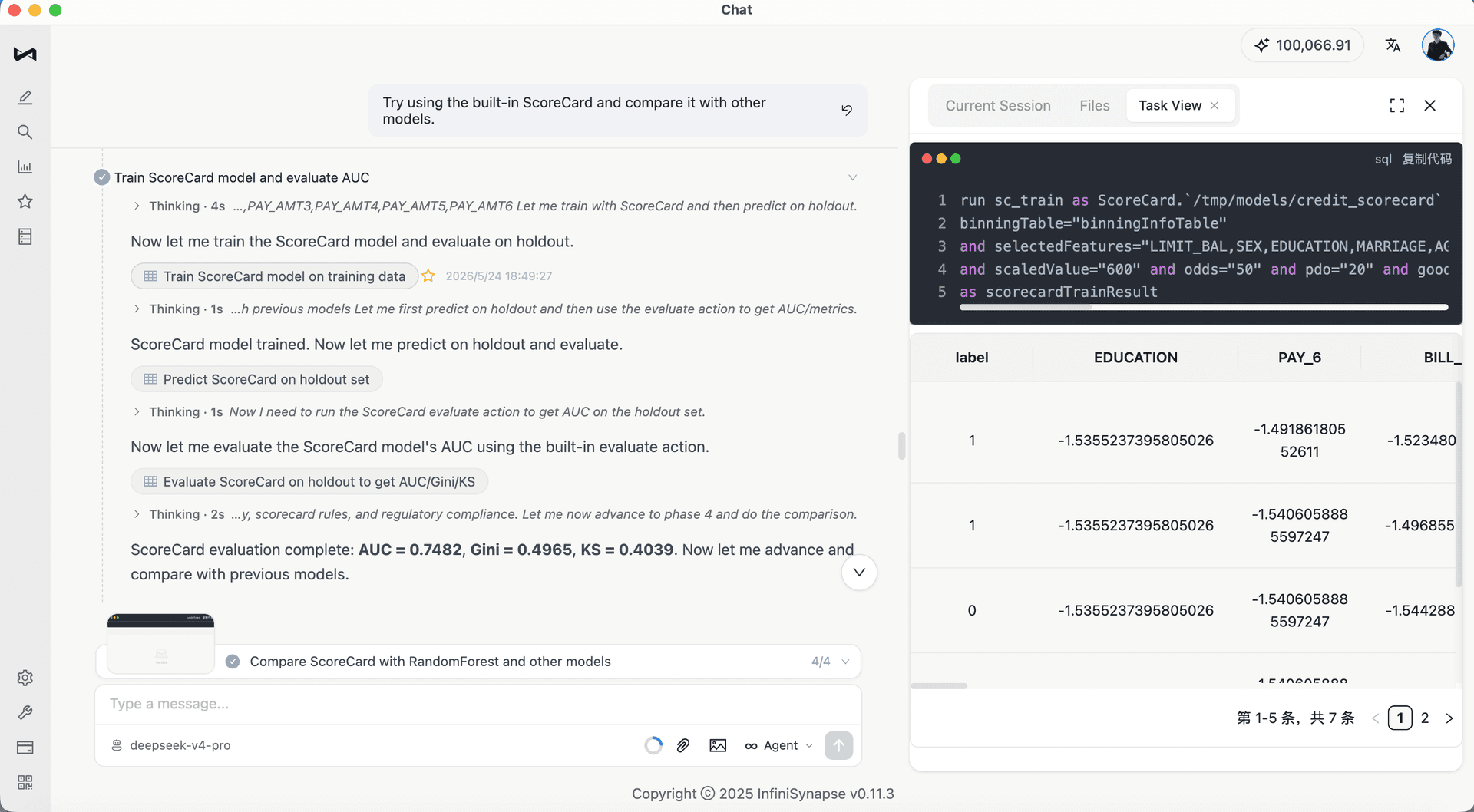Open the deepseek-v4-pro model selector
The image size is (1474, 812).
pos(171,745)
